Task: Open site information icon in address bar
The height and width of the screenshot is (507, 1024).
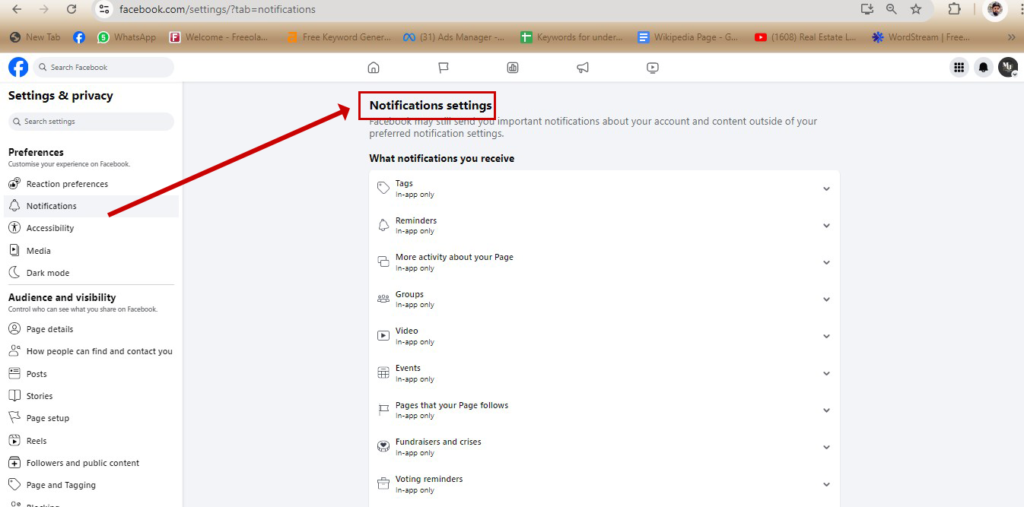Action: 104,9
